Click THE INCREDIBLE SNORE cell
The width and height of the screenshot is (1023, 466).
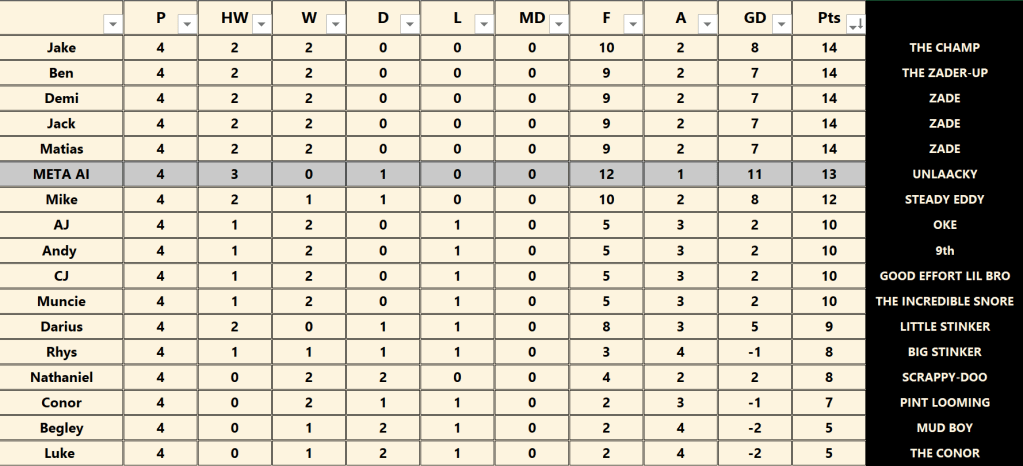(944, 301)
